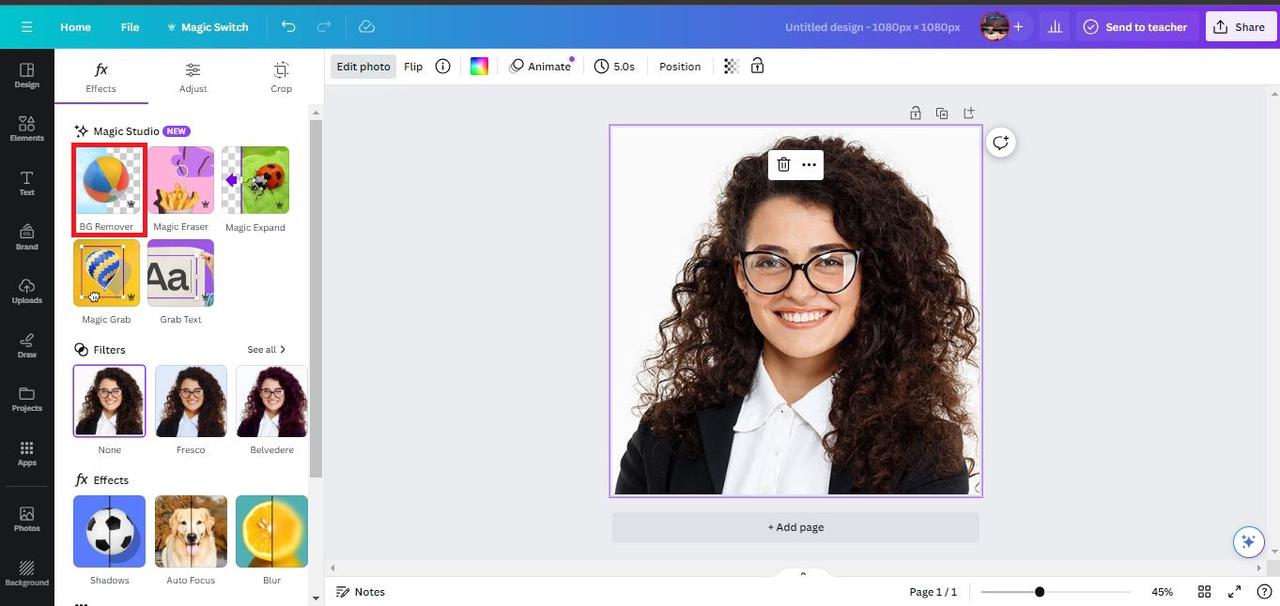Open the Brand sidebar panel
Screen dimensions: 1280x606
tap(27, 237)
